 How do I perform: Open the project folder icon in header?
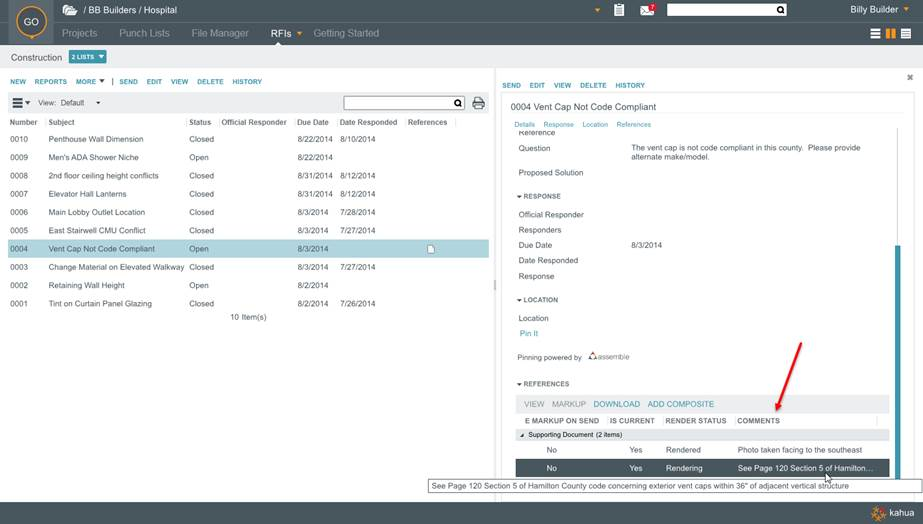(x=69, y=10)
